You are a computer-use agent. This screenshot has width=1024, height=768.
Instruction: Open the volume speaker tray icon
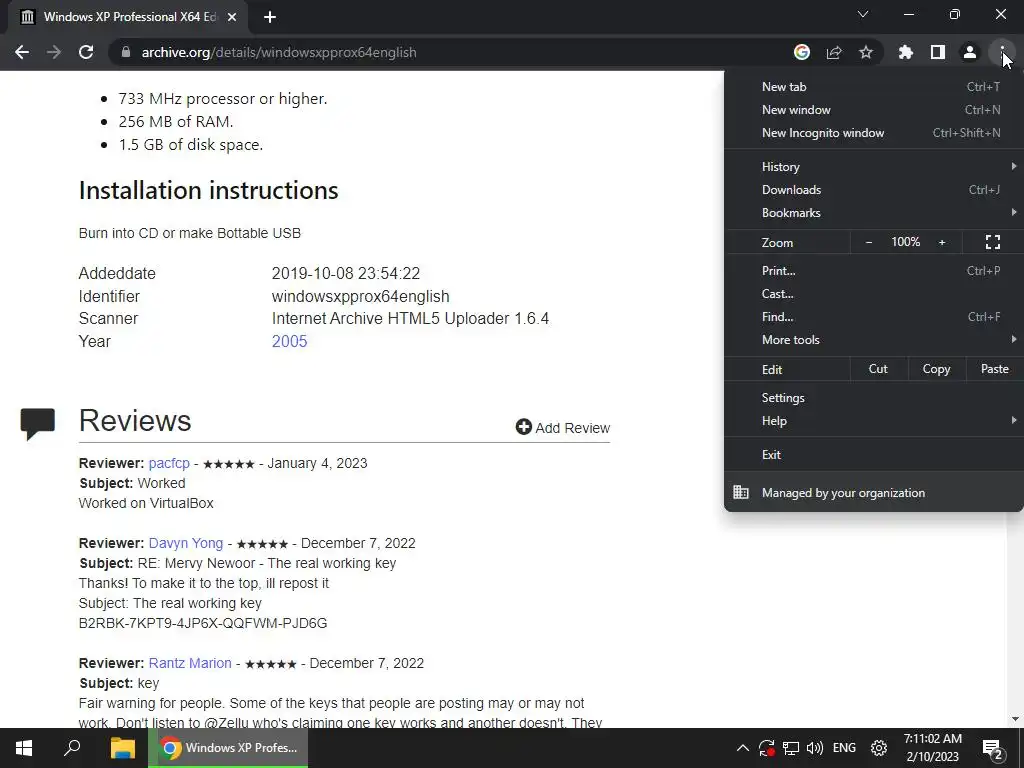814,748
